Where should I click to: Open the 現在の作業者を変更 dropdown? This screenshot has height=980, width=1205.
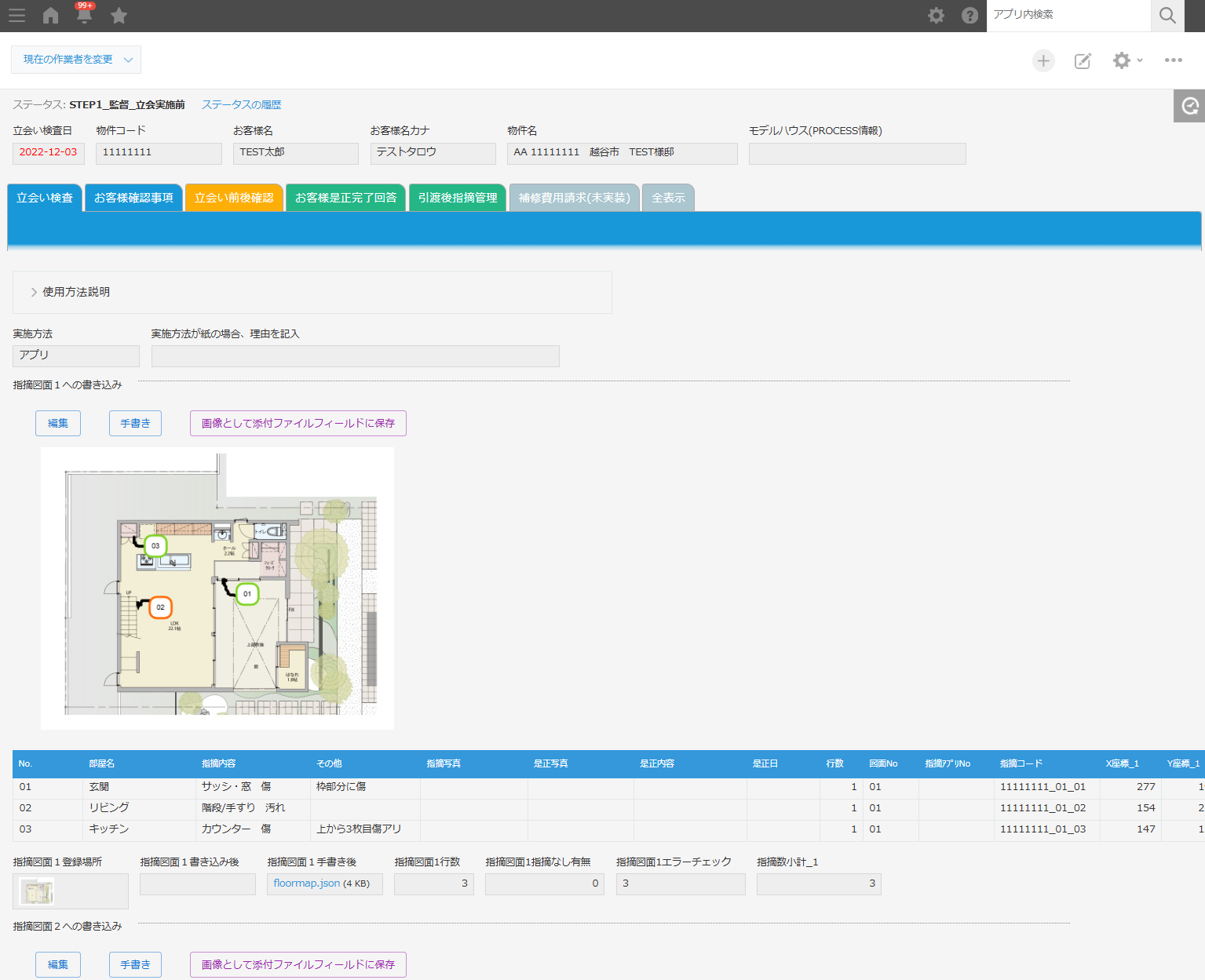point(76,60)
